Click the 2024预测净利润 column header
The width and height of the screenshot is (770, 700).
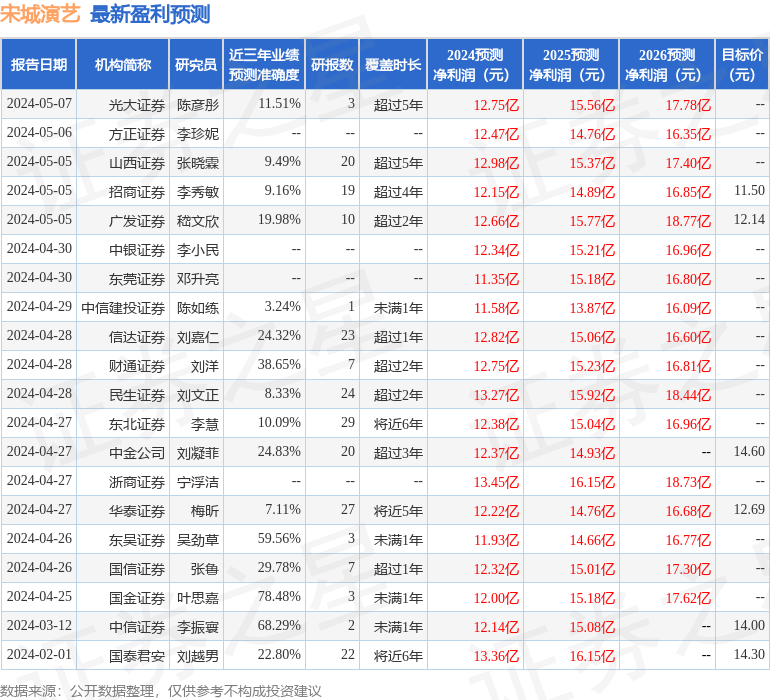pos(475,64)
